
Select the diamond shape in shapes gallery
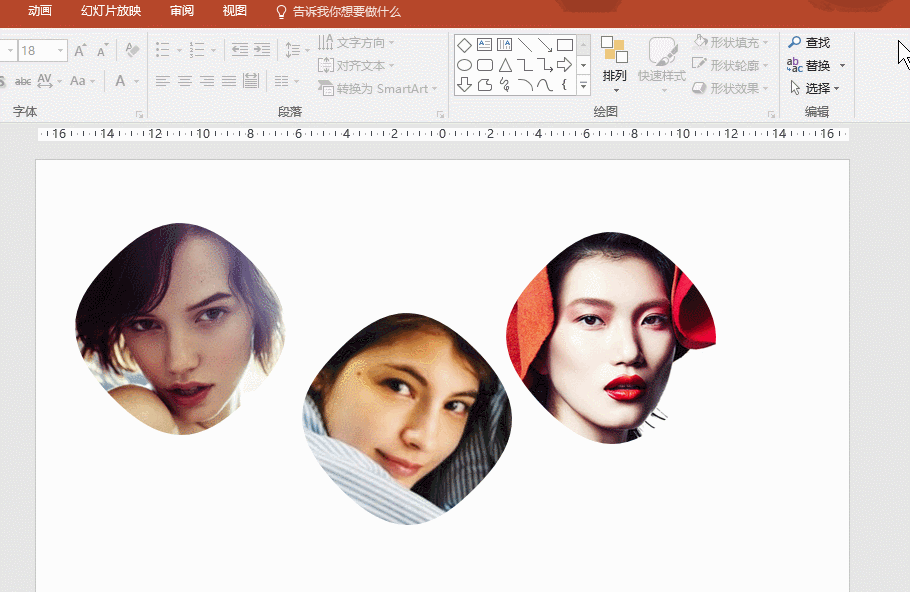point(464,45)
